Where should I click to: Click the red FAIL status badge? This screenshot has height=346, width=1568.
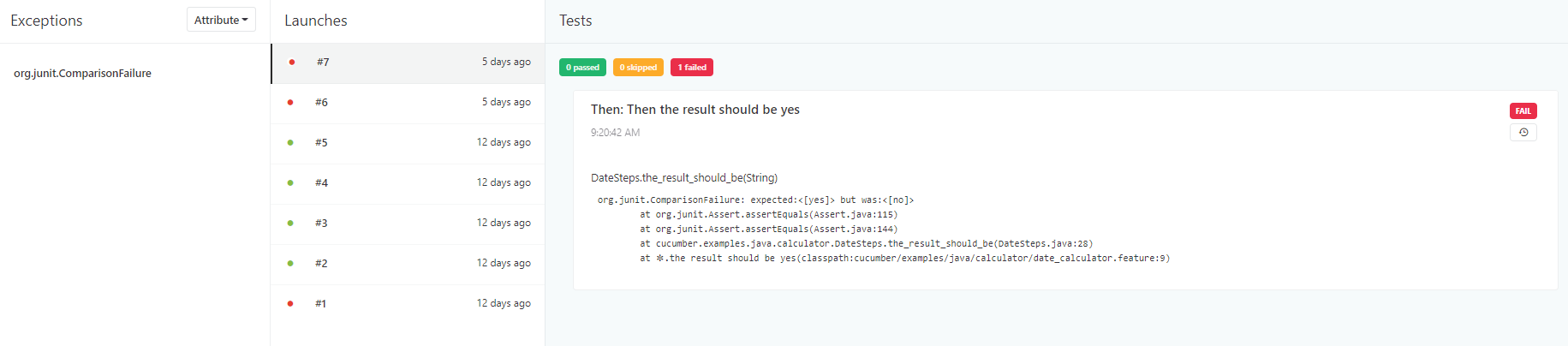point(1523,110)
